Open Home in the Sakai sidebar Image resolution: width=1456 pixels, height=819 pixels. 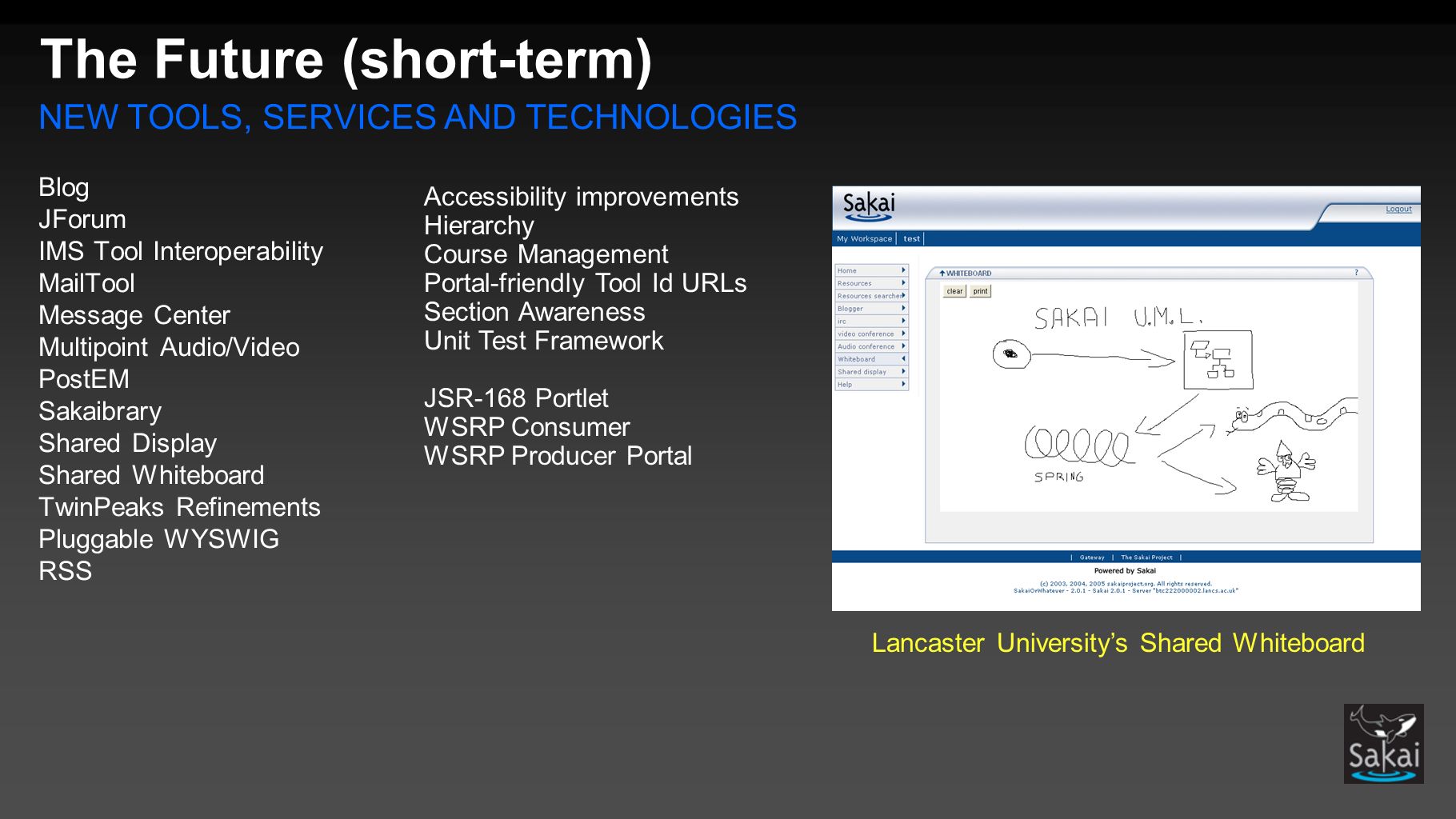tap(871, 270)
